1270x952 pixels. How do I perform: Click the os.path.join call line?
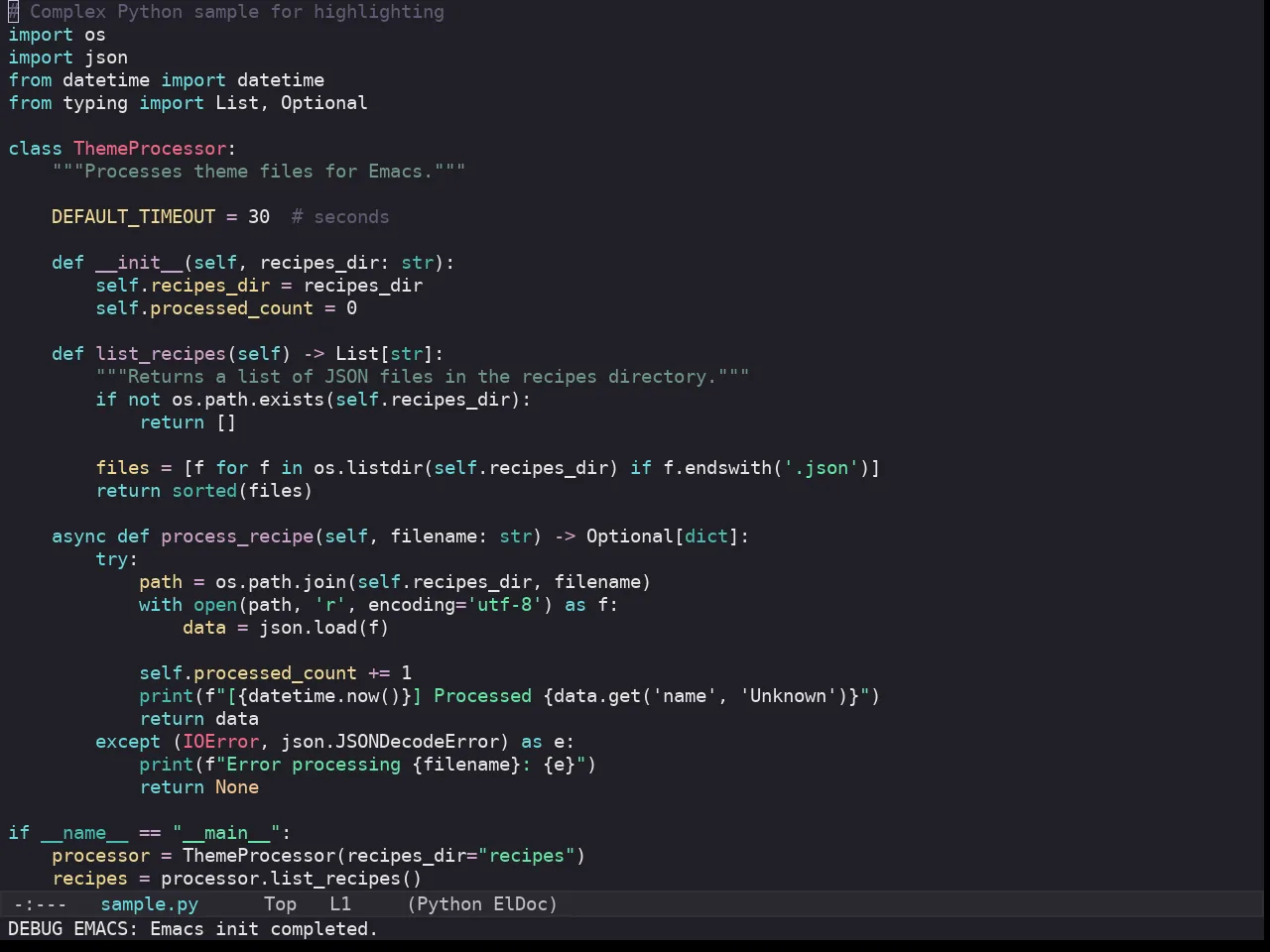pyautogui.click(x=395, y=582)
